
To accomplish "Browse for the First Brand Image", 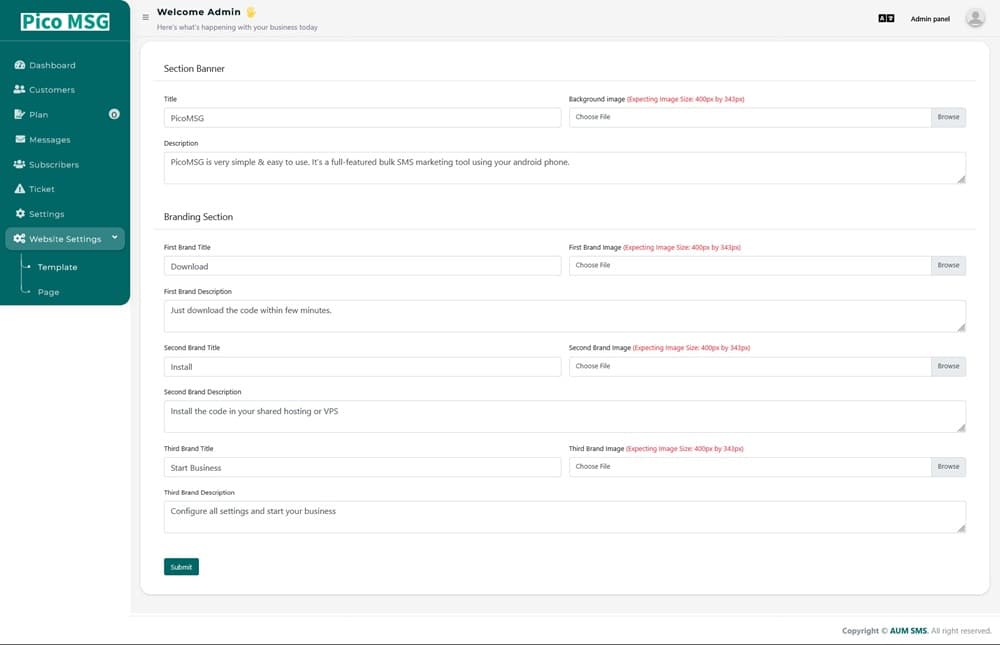I will [x=948, y=265].
